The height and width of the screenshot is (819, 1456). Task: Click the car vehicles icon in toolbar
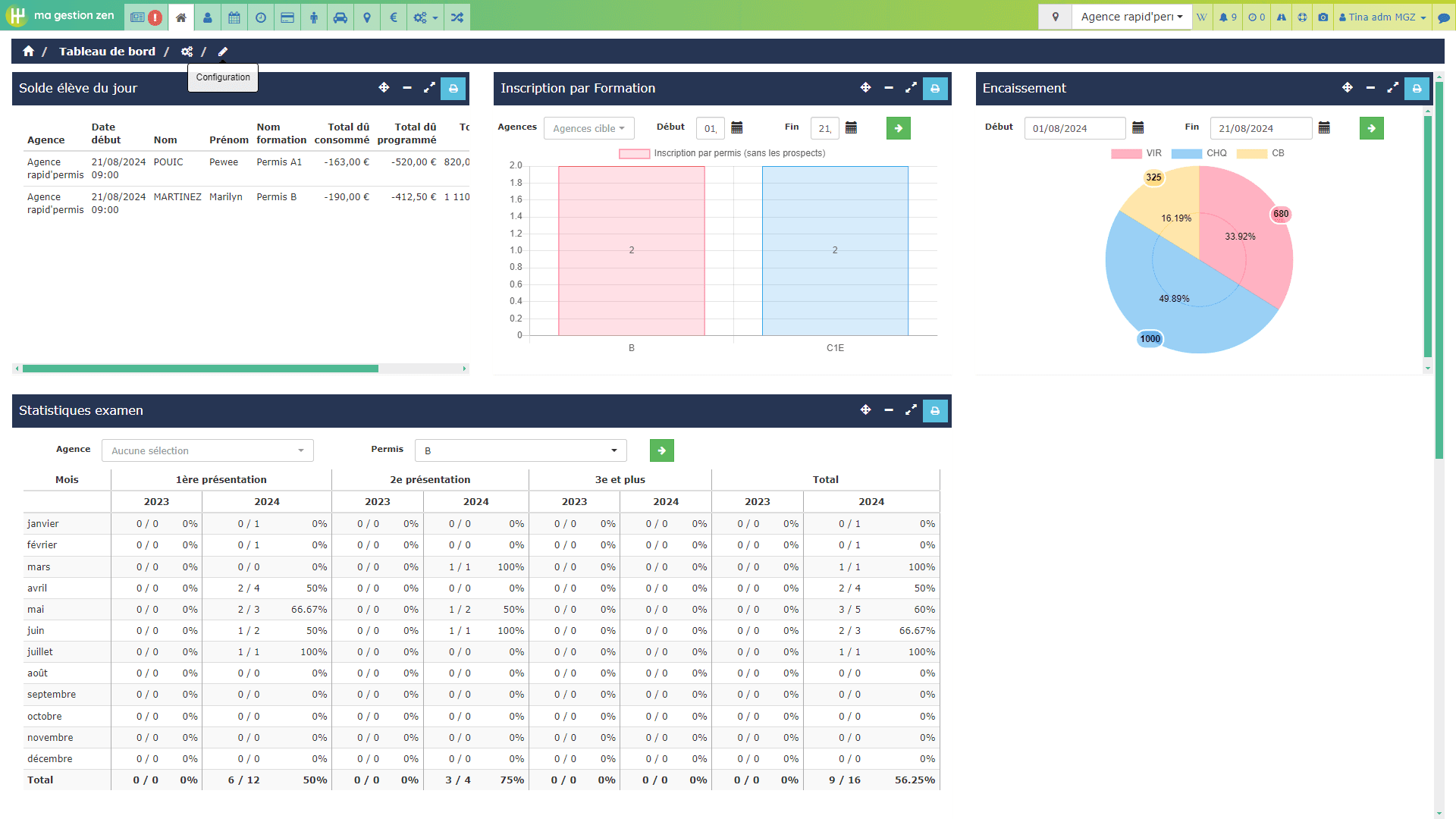(340, 17)
